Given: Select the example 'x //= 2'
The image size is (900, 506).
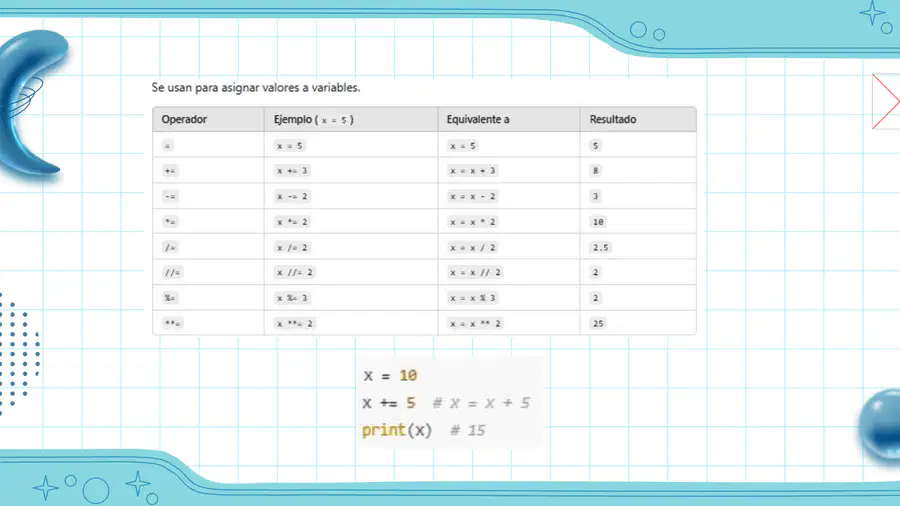Looking at the screenshot, I should click(294, 273).
